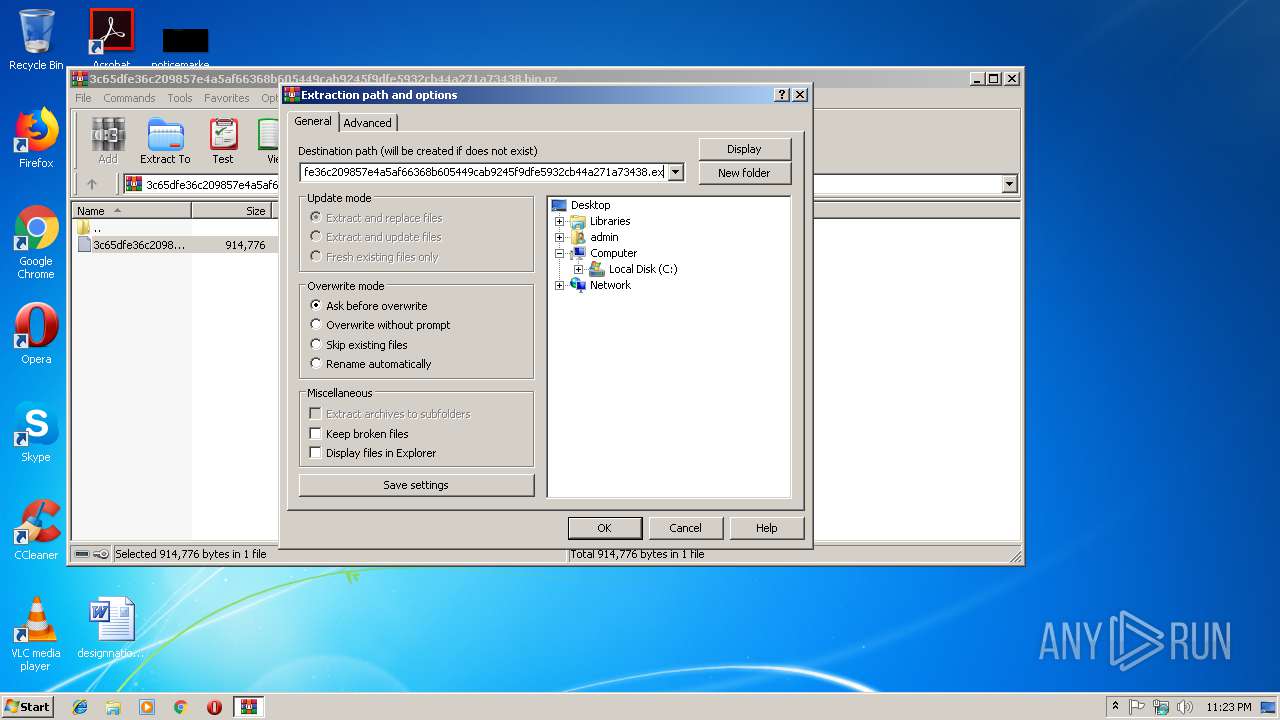Enable Keep broken files checkbox

click(x=315, y=434)
